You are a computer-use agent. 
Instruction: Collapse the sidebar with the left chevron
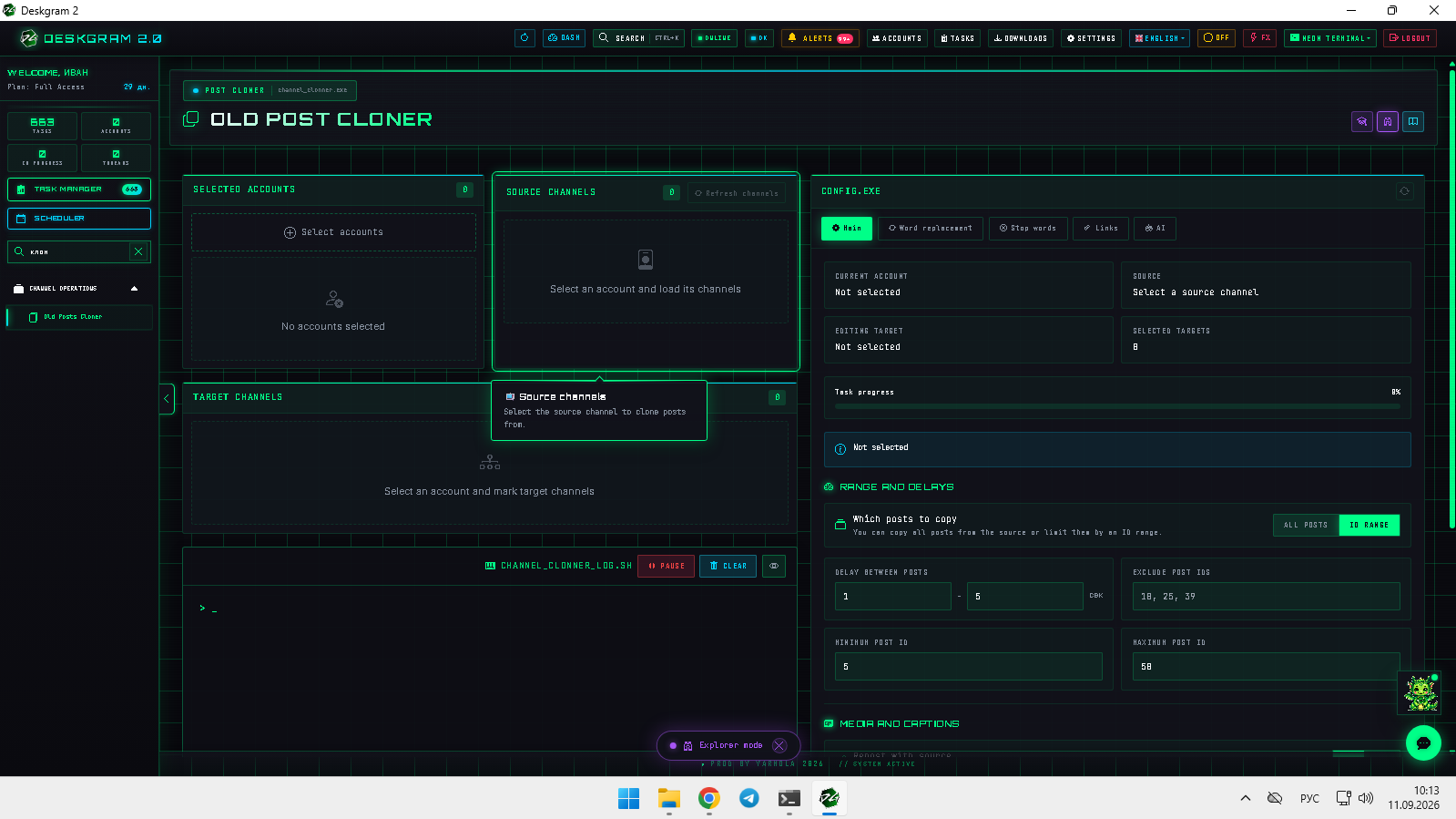[167, 398]
